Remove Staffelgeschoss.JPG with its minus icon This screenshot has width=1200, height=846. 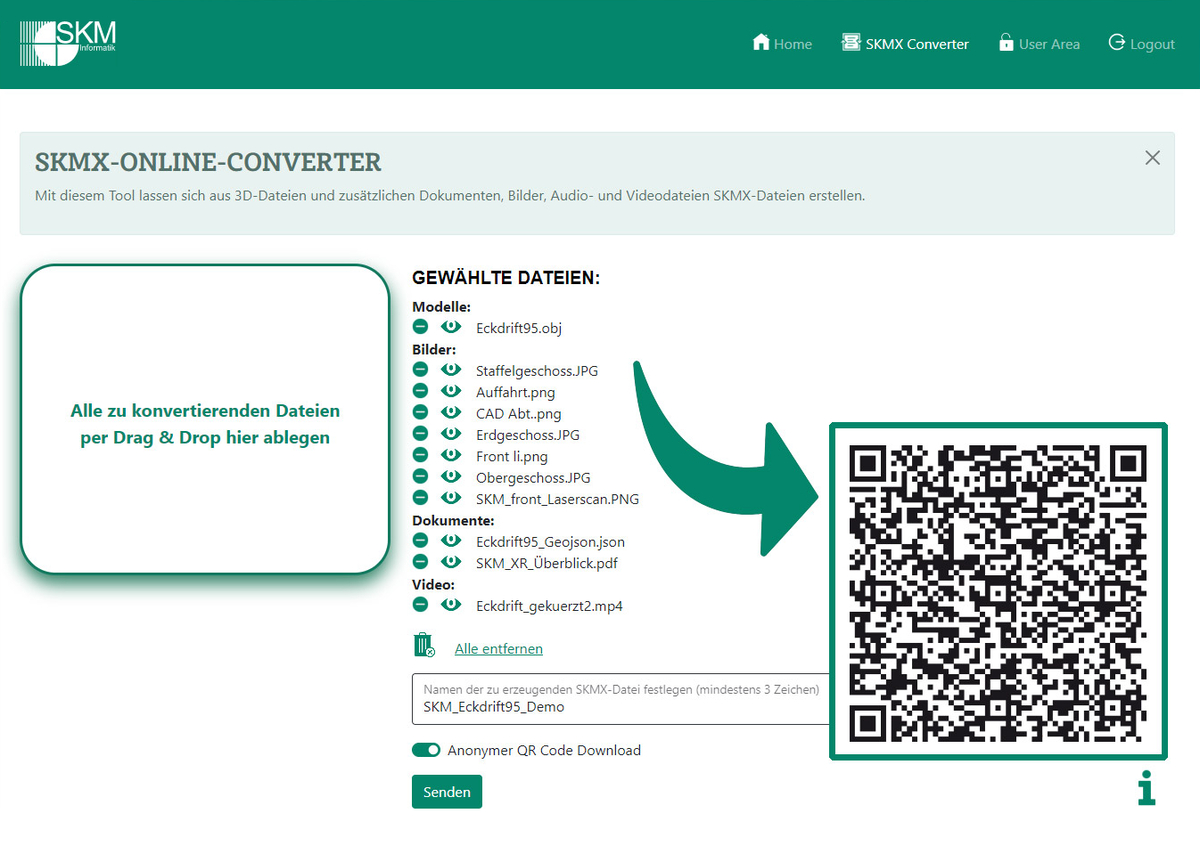(x=421, y=370)
